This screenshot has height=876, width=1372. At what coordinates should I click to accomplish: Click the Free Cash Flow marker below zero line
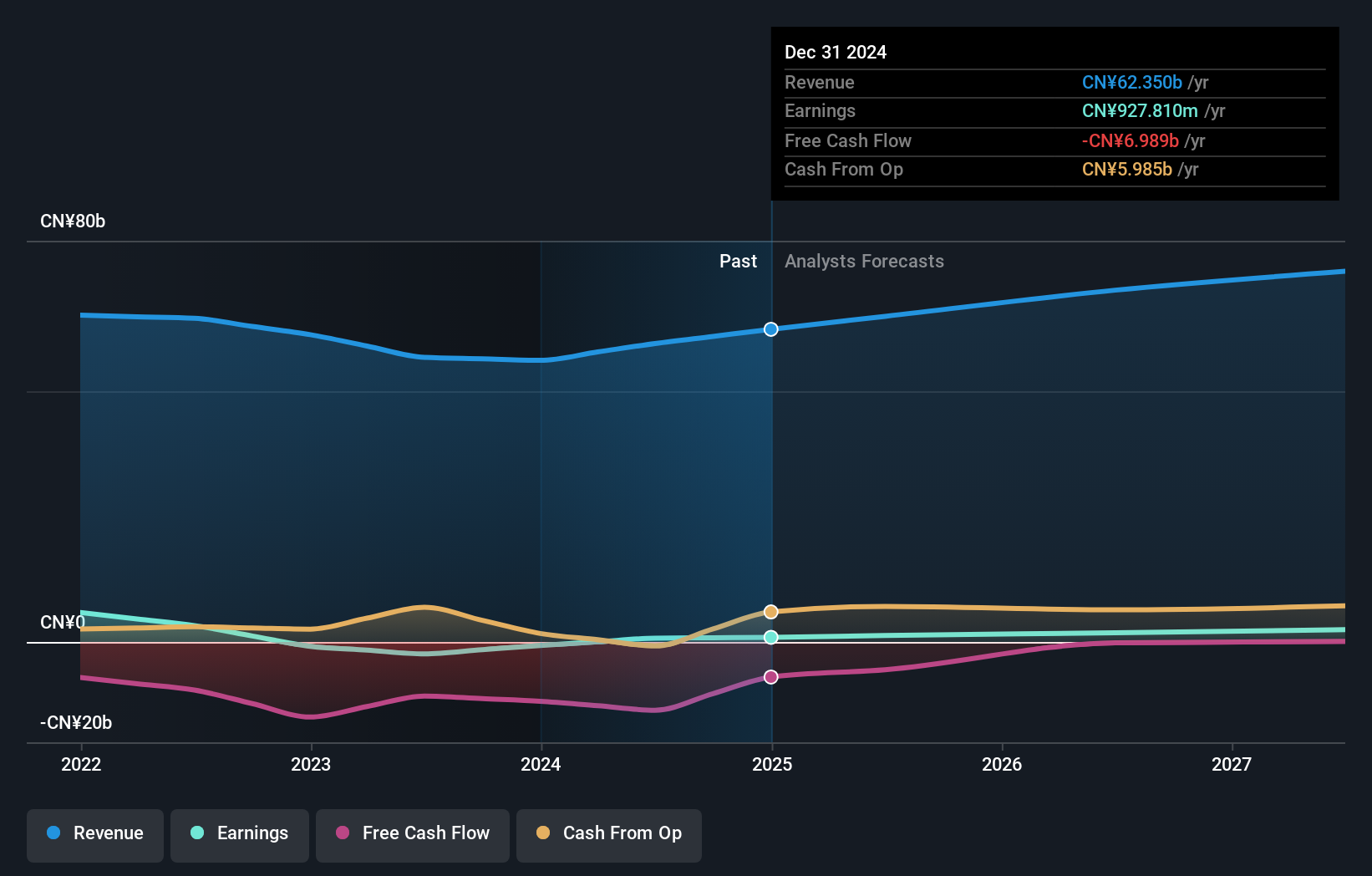[770, 677]
